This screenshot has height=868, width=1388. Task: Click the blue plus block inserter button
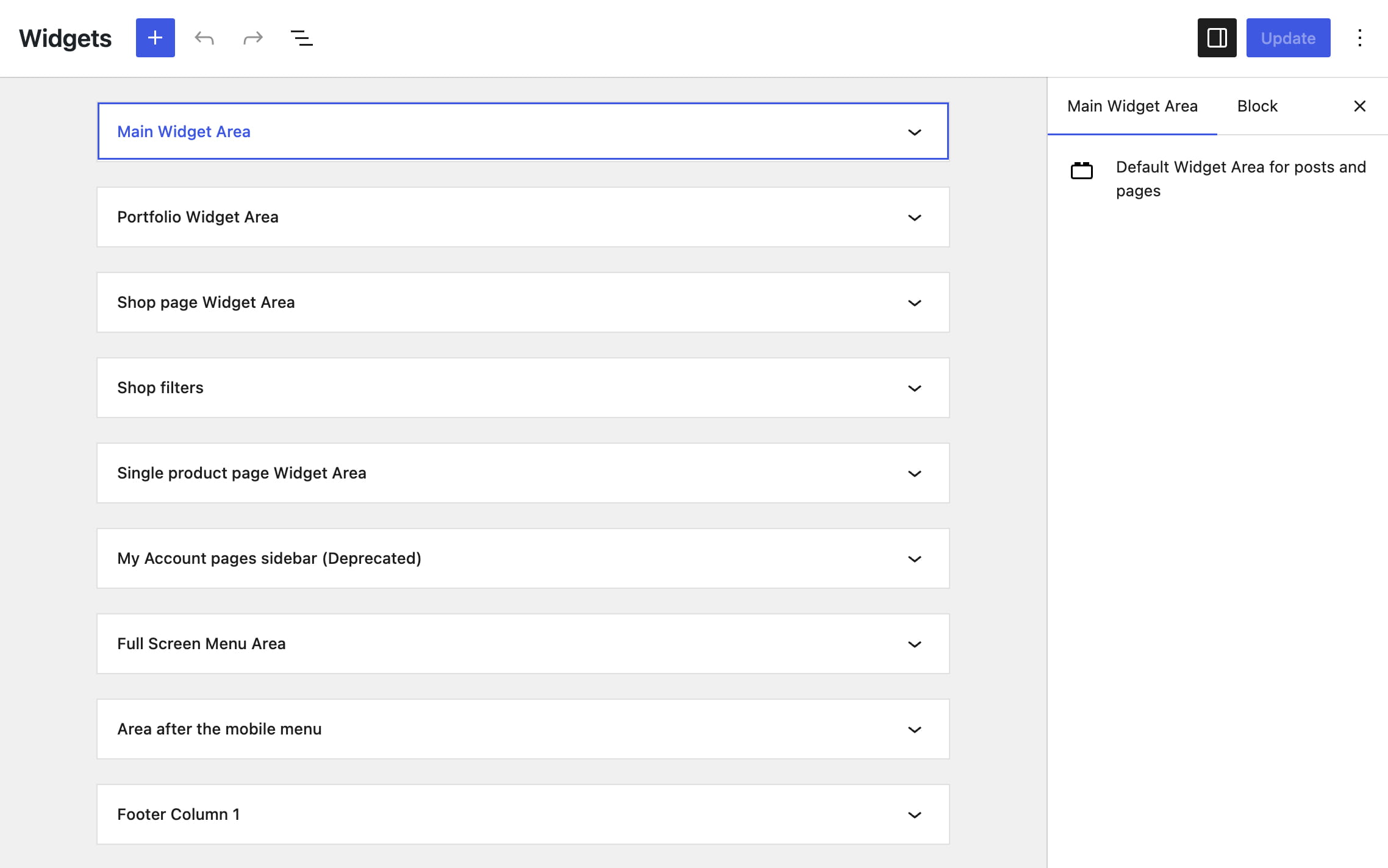pyautogui.click(x=155, y=38)
